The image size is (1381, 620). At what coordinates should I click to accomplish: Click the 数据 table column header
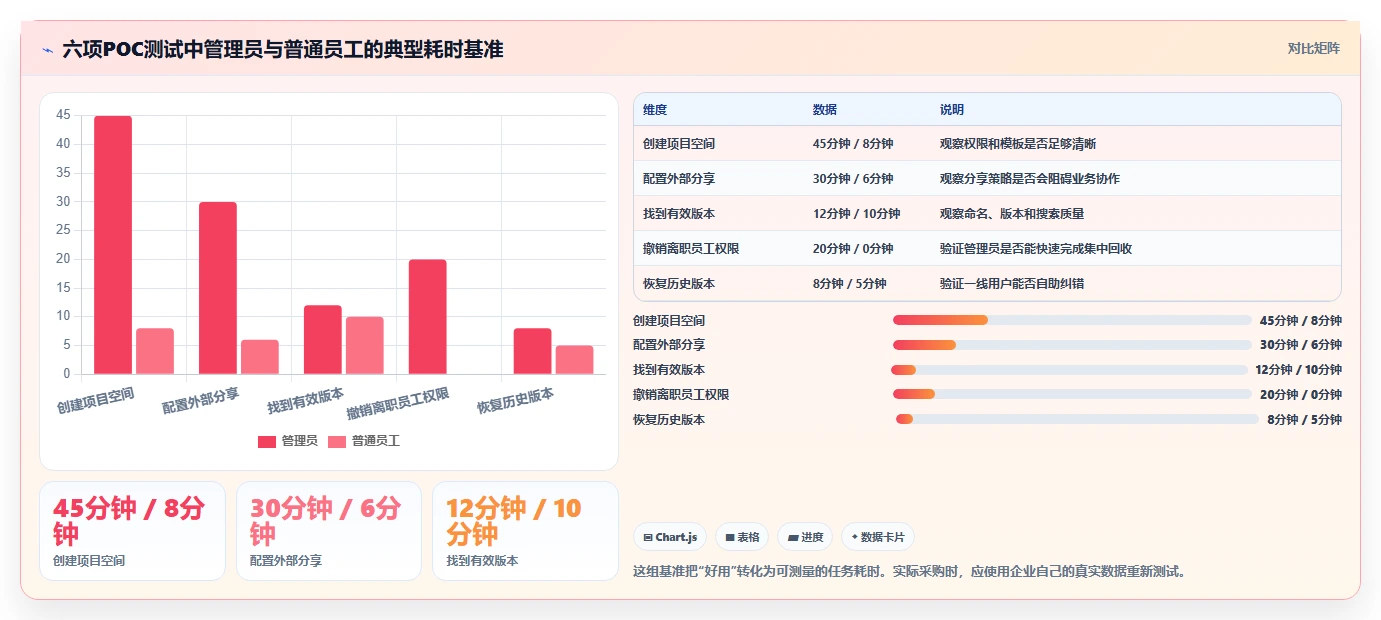tap(825, 110)
